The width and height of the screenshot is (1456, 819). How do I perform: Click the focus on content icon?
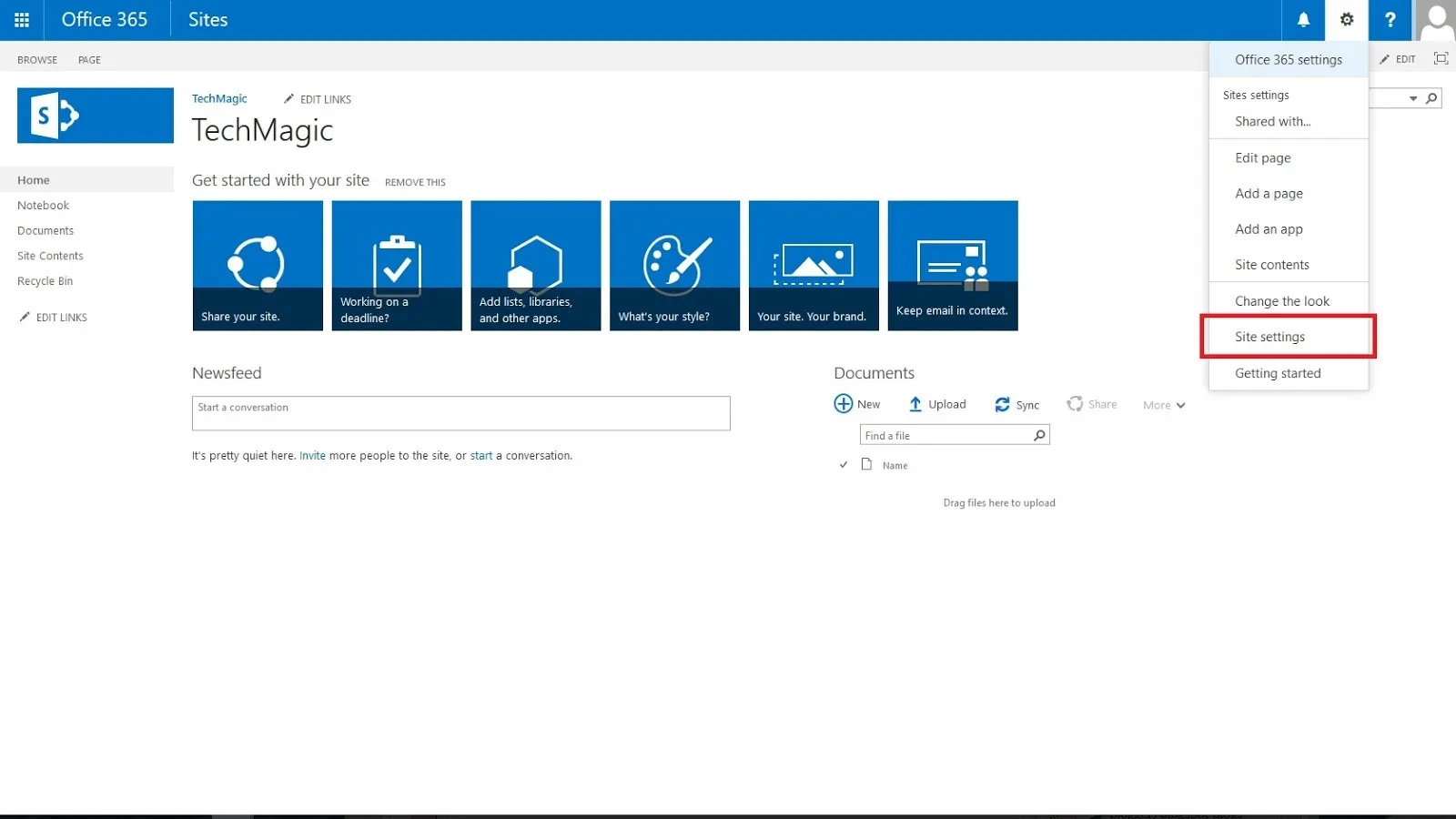(1441, 59)
